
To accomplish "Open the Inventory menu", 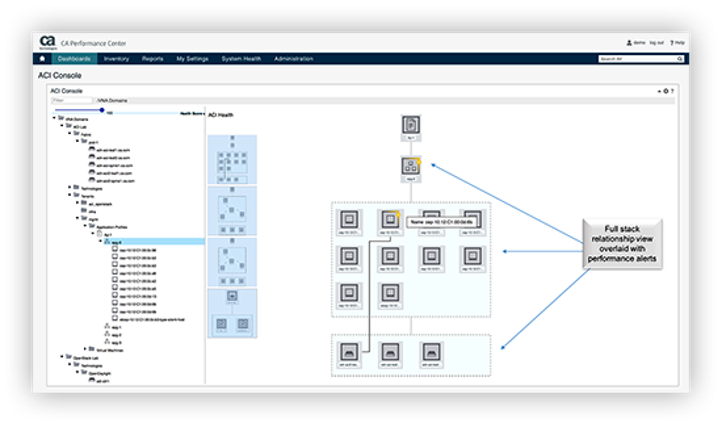I will pyautogui.click(x=116, y=59).
